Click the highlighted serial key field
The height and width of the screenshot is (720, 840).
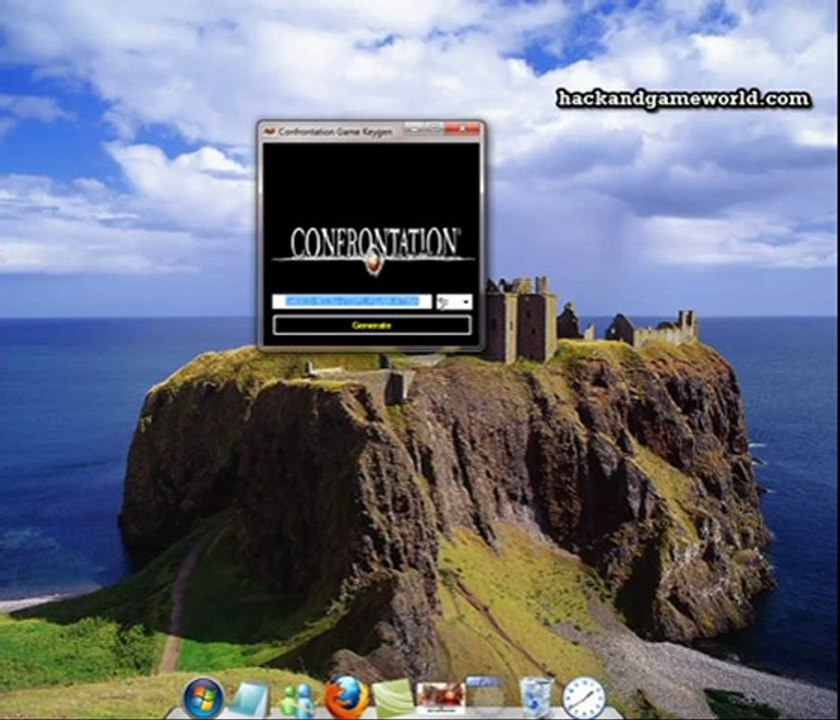point(351,302)
